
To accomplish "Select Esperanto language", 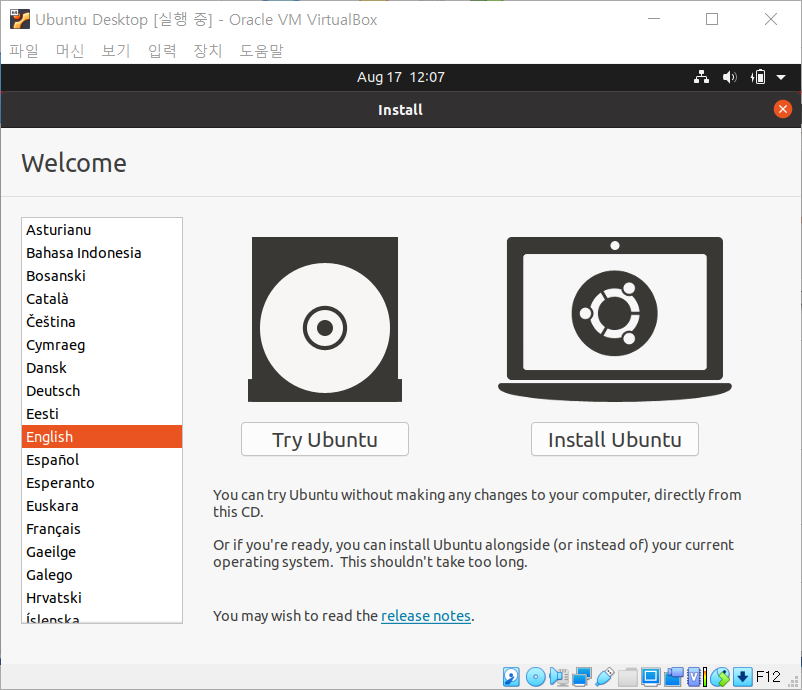I will [x=102, y=483].
